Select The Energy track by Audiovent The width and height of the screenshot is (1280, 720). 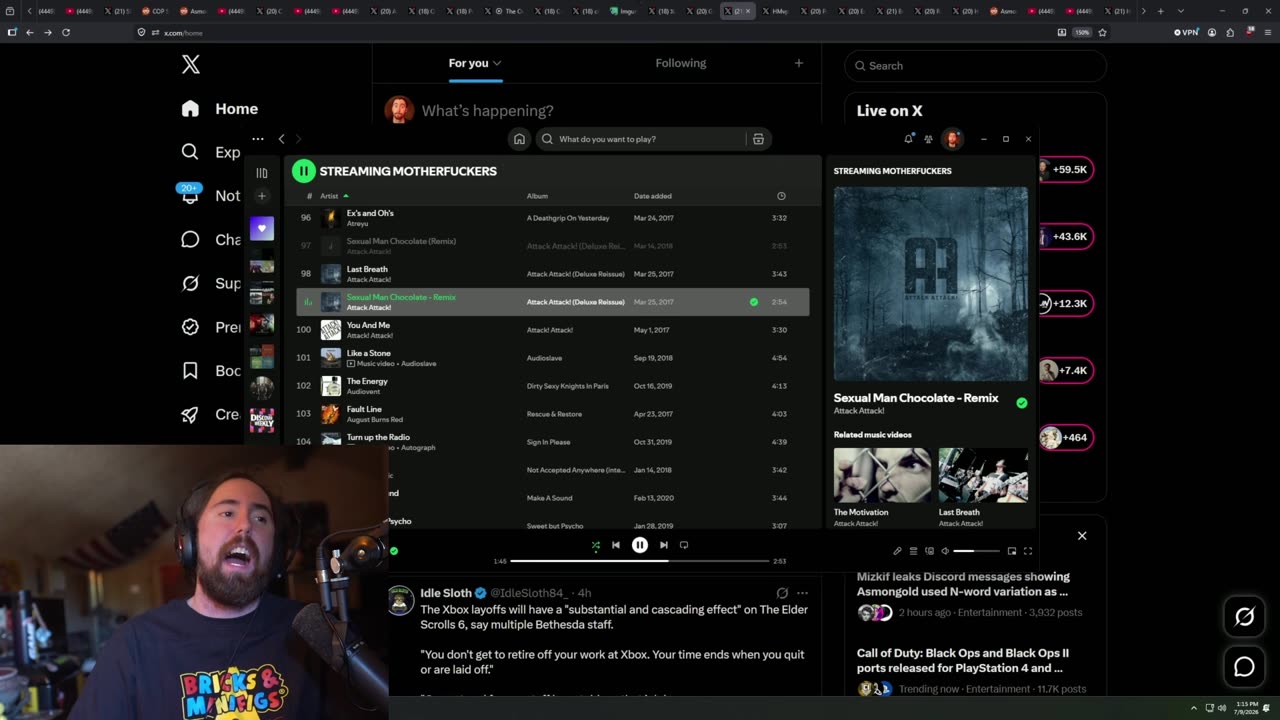(553, 386)
